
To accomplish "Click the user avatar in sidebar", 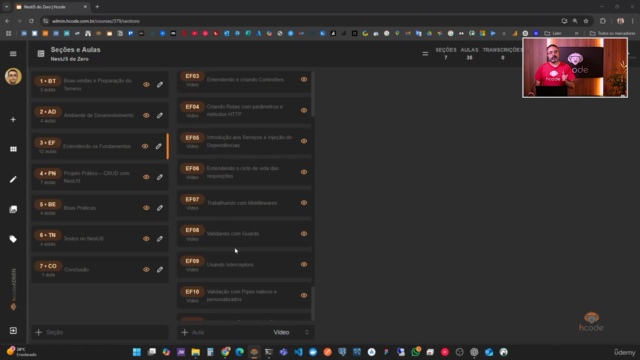I will (x=13, y=77).
